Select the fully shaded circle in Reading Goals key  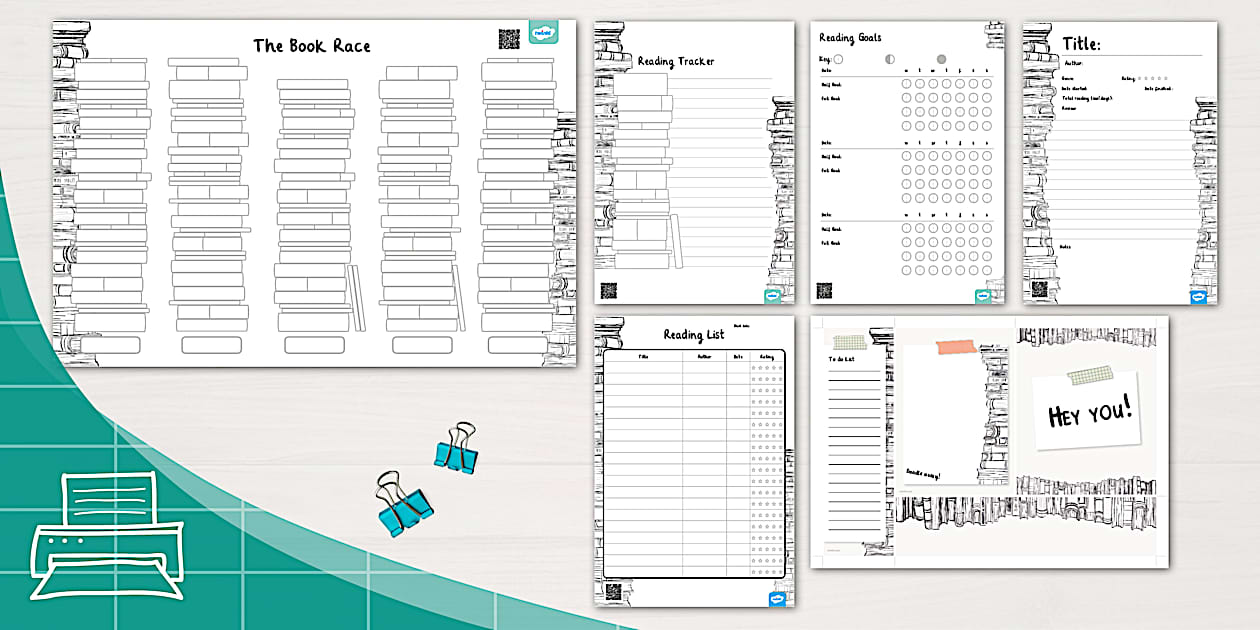click(x=941, y=59)
